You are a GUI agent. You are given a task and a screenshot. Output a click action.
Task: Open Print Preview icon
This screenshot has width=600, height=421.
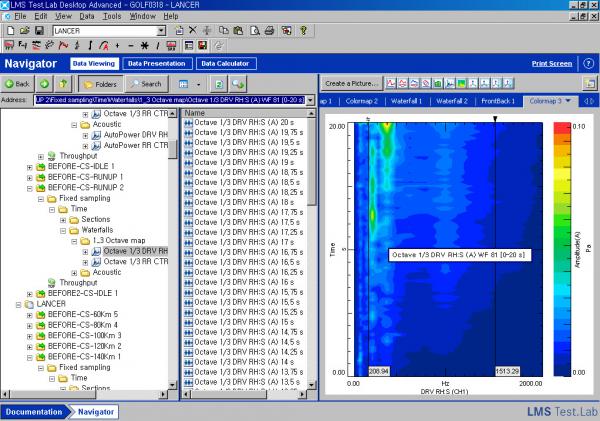[255, 31]
